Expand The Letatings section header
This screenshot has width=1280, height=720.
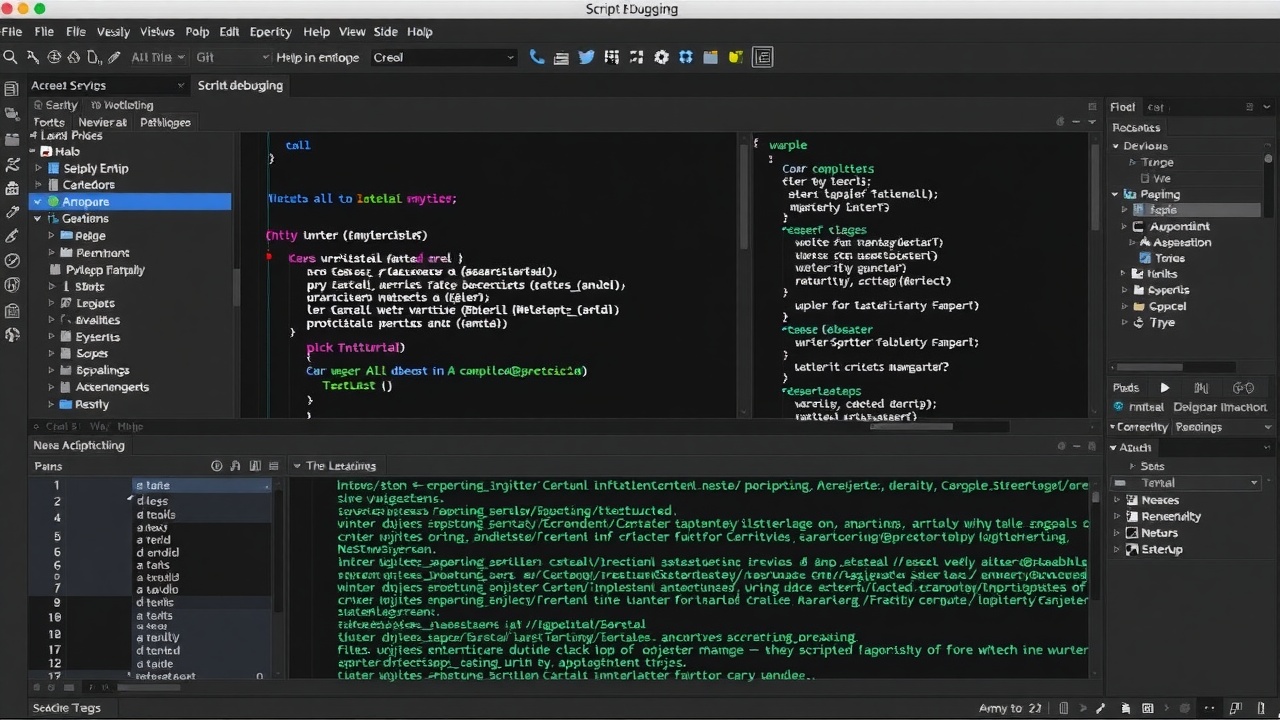coord(297,466)
